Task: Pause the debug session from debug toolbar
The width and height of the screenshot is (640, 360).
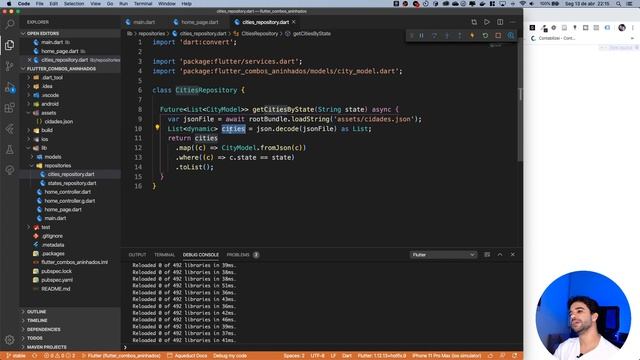Action: pyautogui.click(x=422, y=36)
